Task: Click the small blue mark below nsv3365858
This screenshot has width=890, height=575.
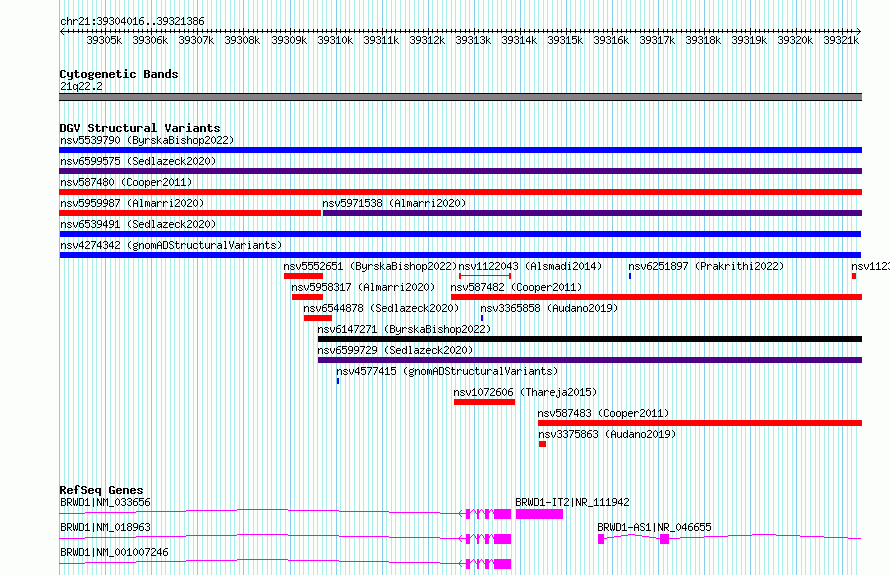Action: tap(482, 318)
